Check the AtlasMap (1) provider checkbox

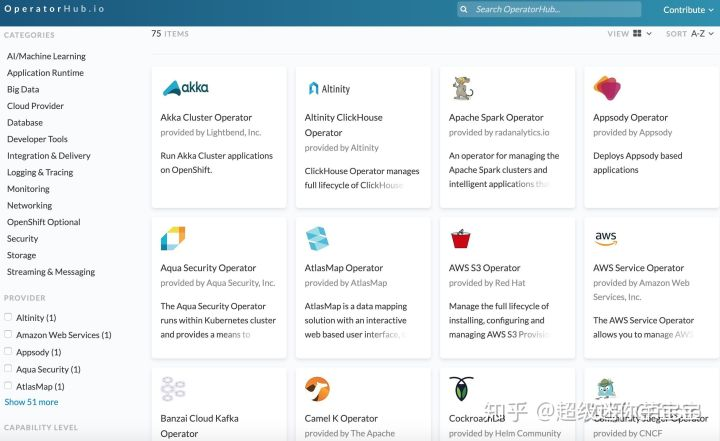click(8, 385)
